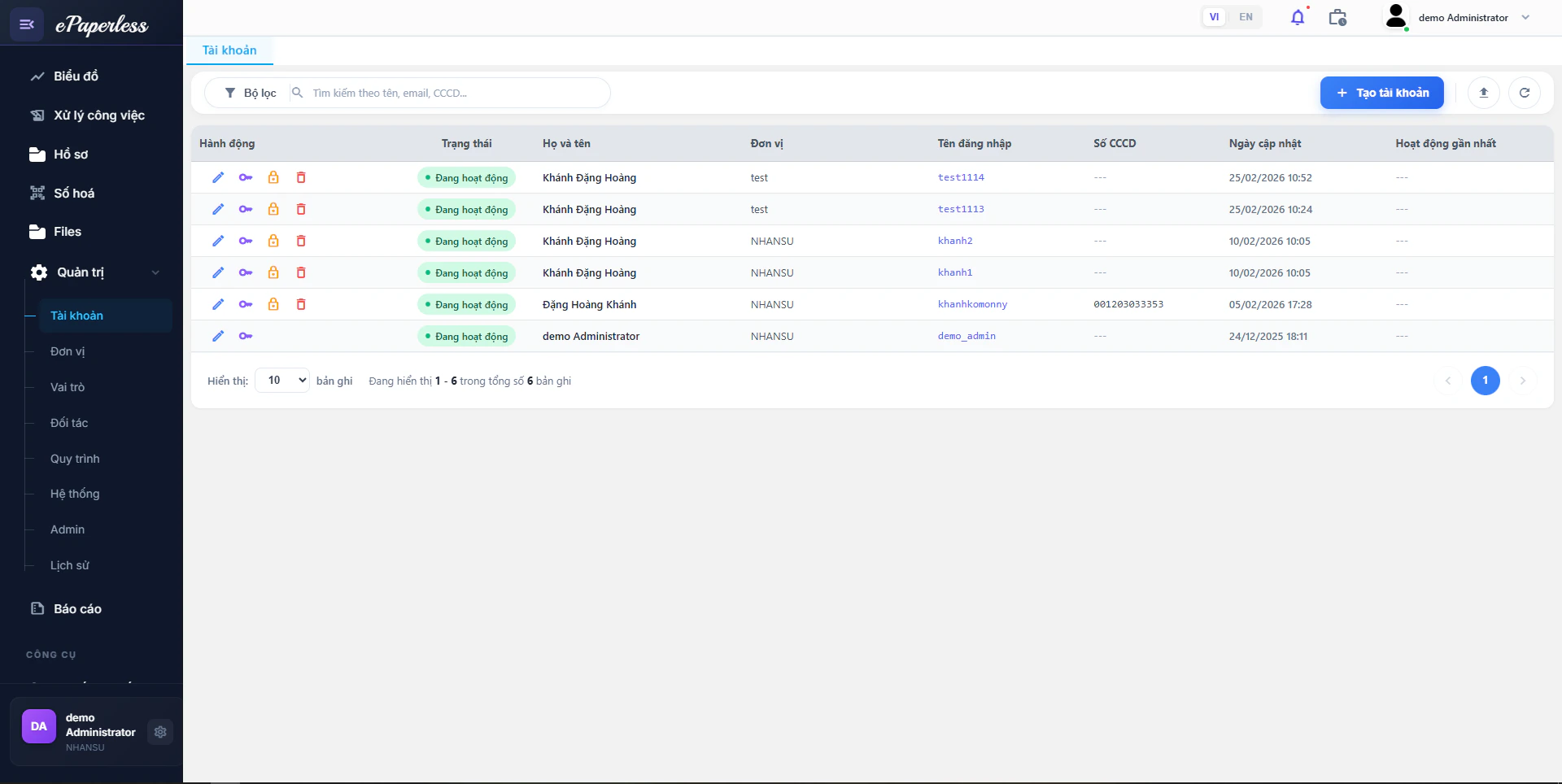Switch language to EN
Viewport: 1562px width, 784px height.
1246,17
